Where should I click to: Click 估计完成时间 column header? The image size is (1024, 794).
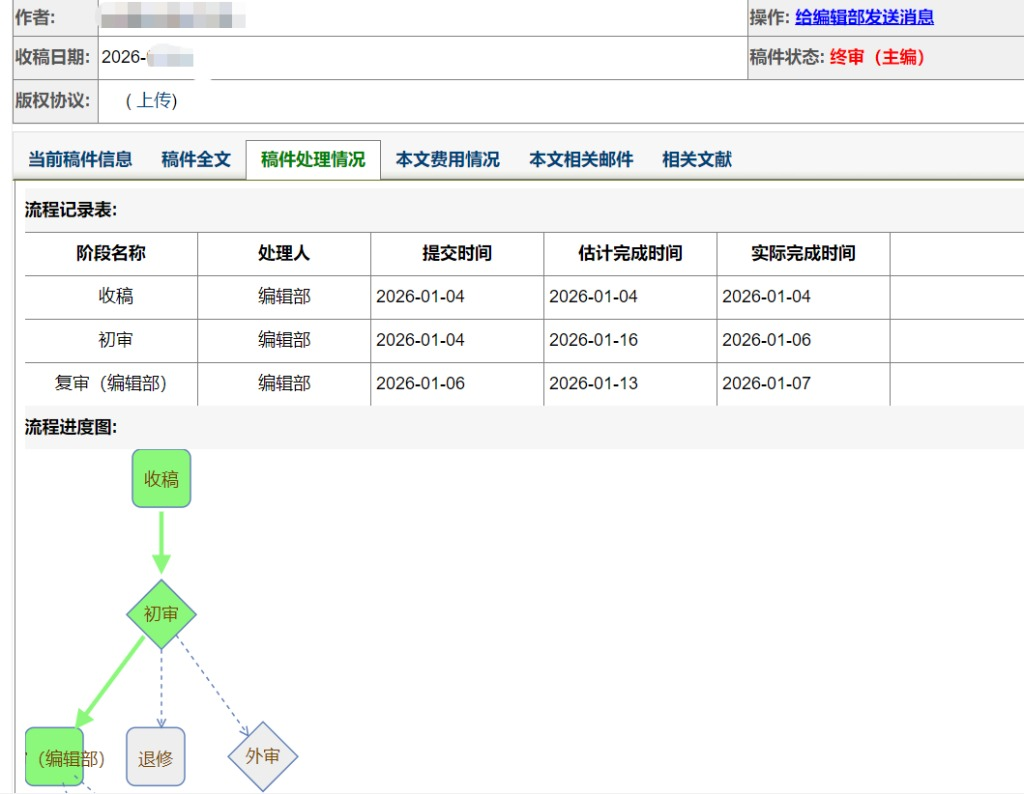tap(630, 254)
